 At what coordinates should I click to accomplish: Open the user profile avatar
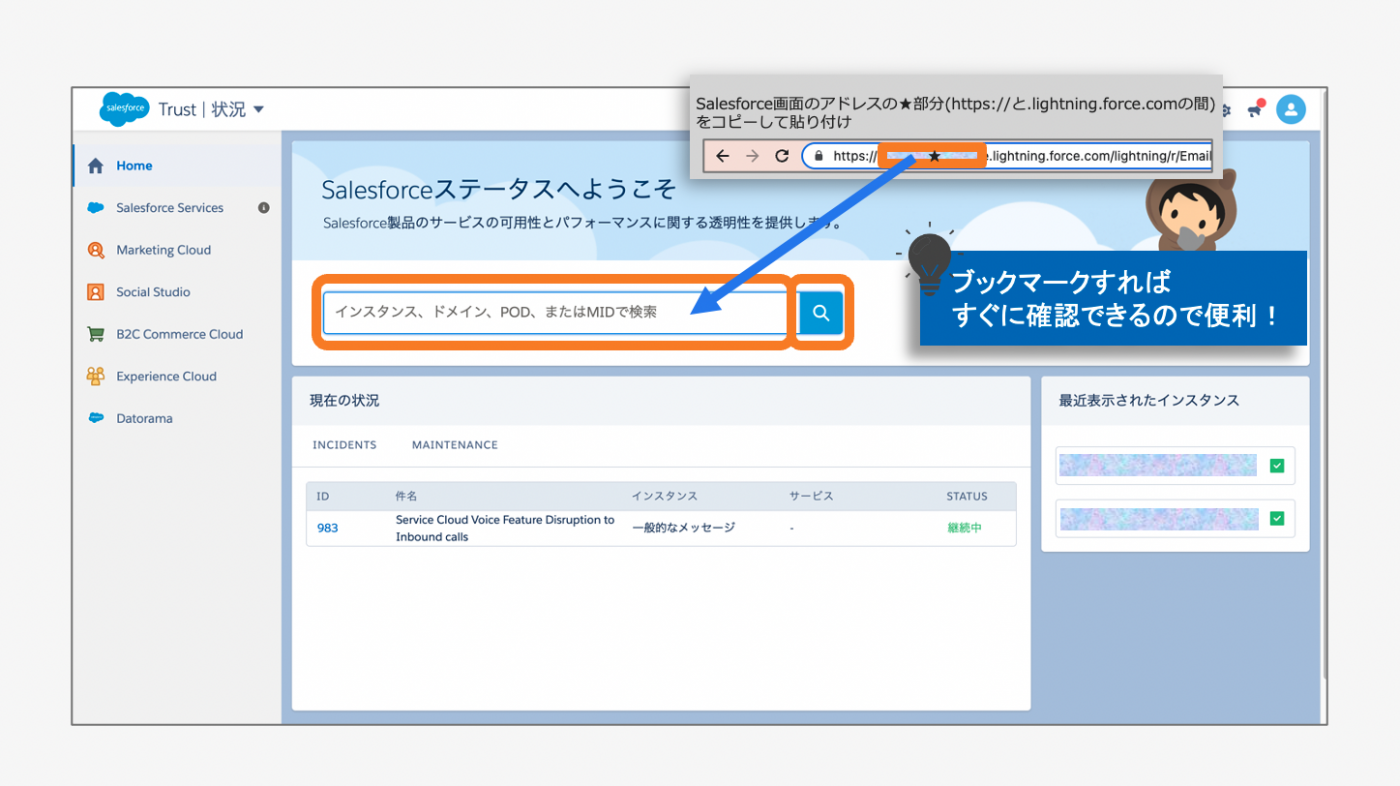[x=1291, y=109]
